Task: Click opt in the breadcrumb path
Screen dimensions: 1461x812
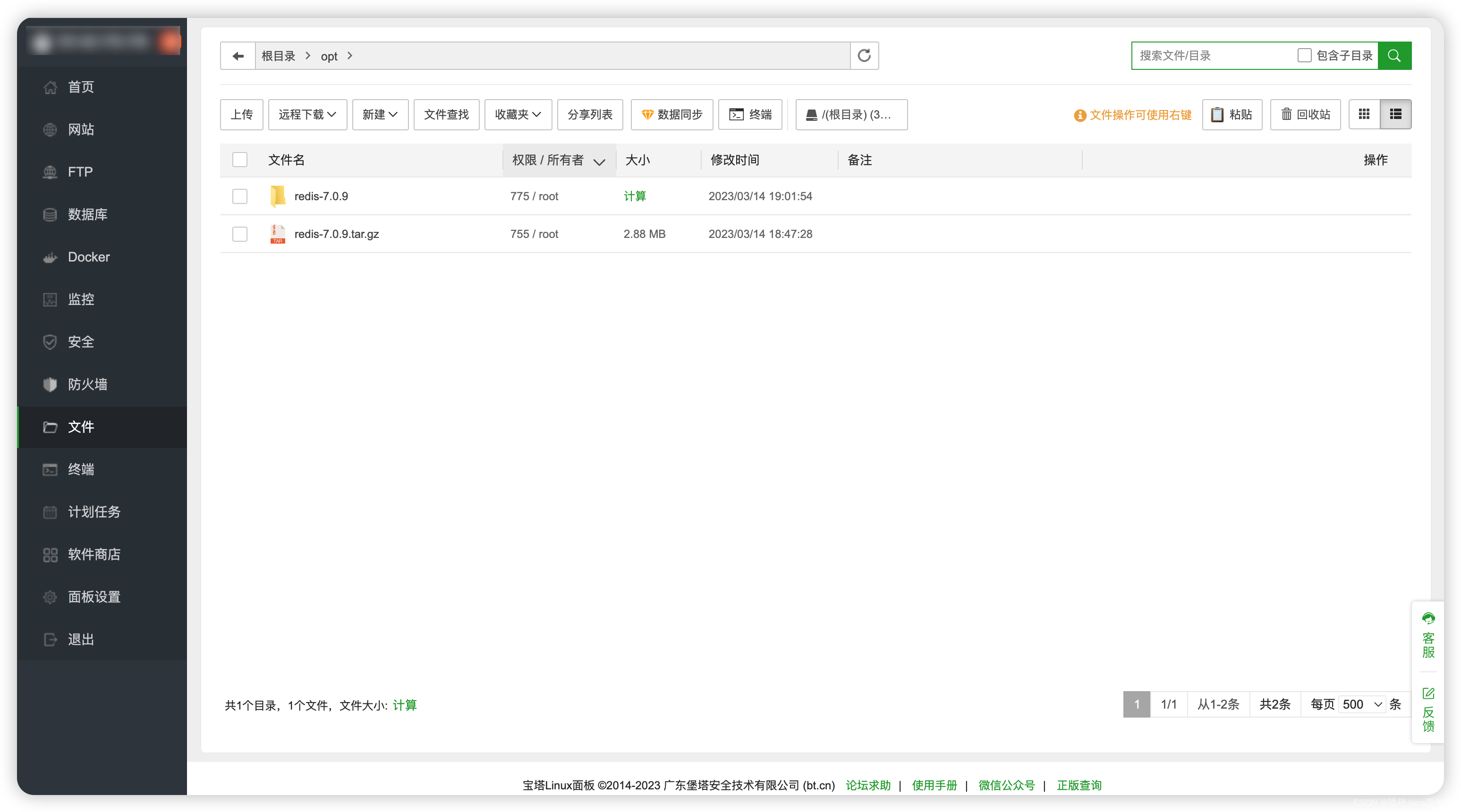Action: tap(329, 56)
